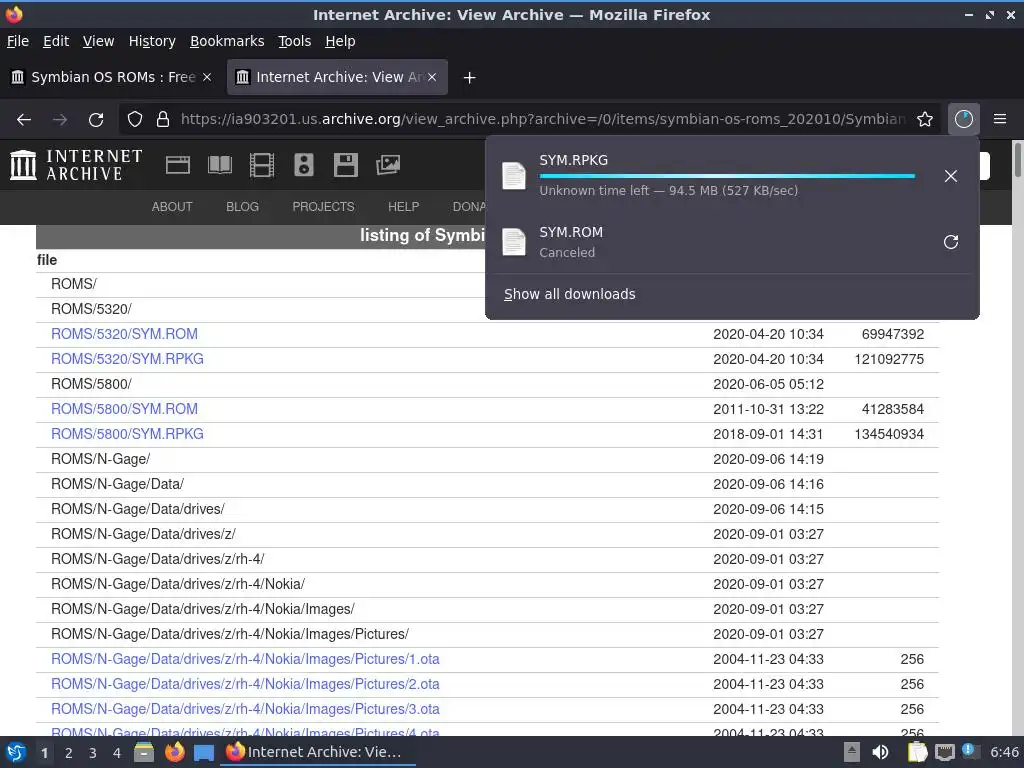The width and height of the screenshot is (1024, 768).
Task: Open the taskbar start menu icon
Action: coord(16,752)
